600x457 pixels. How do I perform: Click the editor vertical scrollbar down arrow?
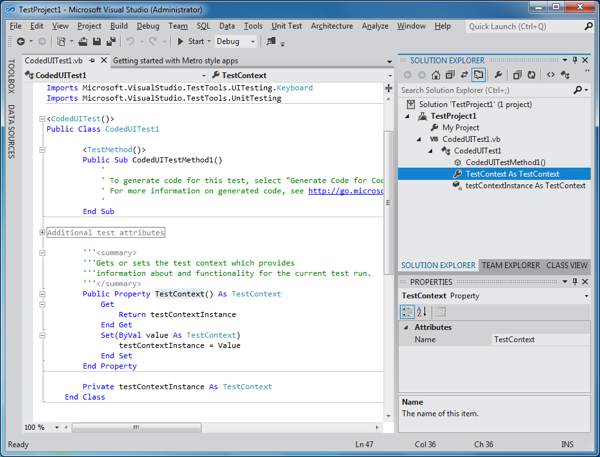tap(388, 416)
